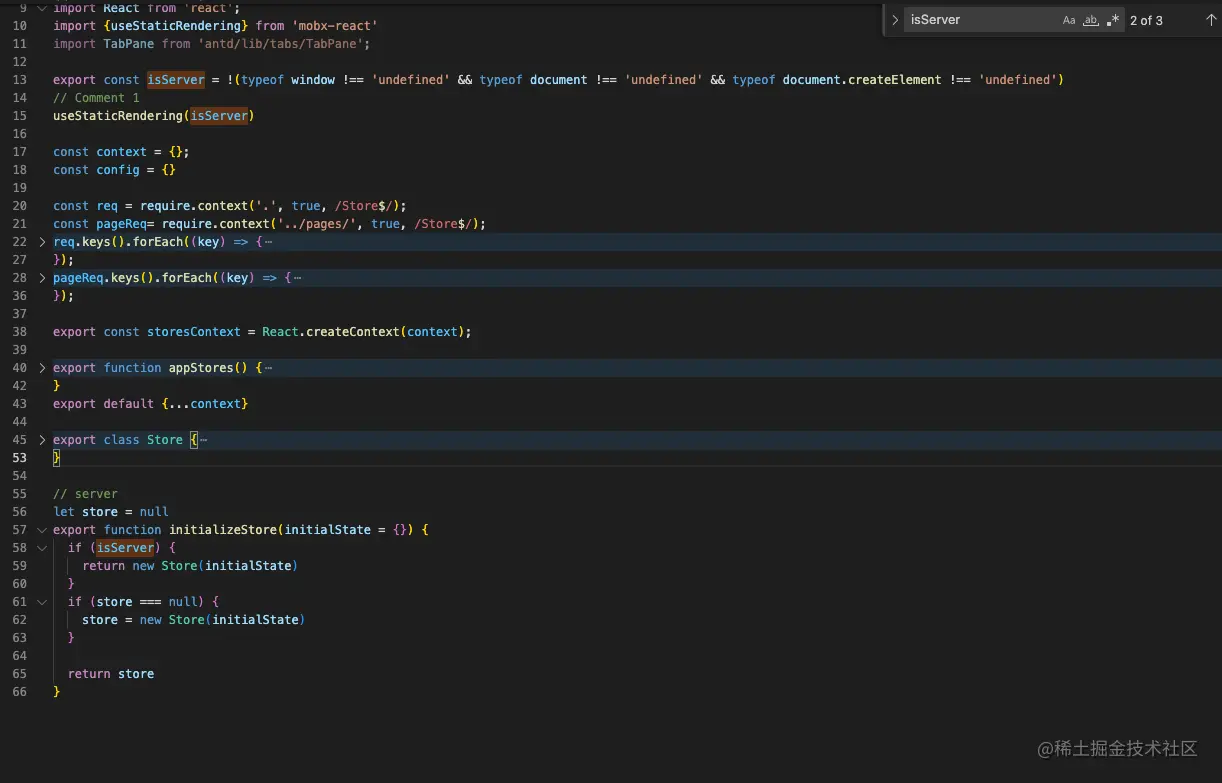Viewport: 1222px width, 783px height.
Task: Click storesContext identifier
Action: [194, 332]
